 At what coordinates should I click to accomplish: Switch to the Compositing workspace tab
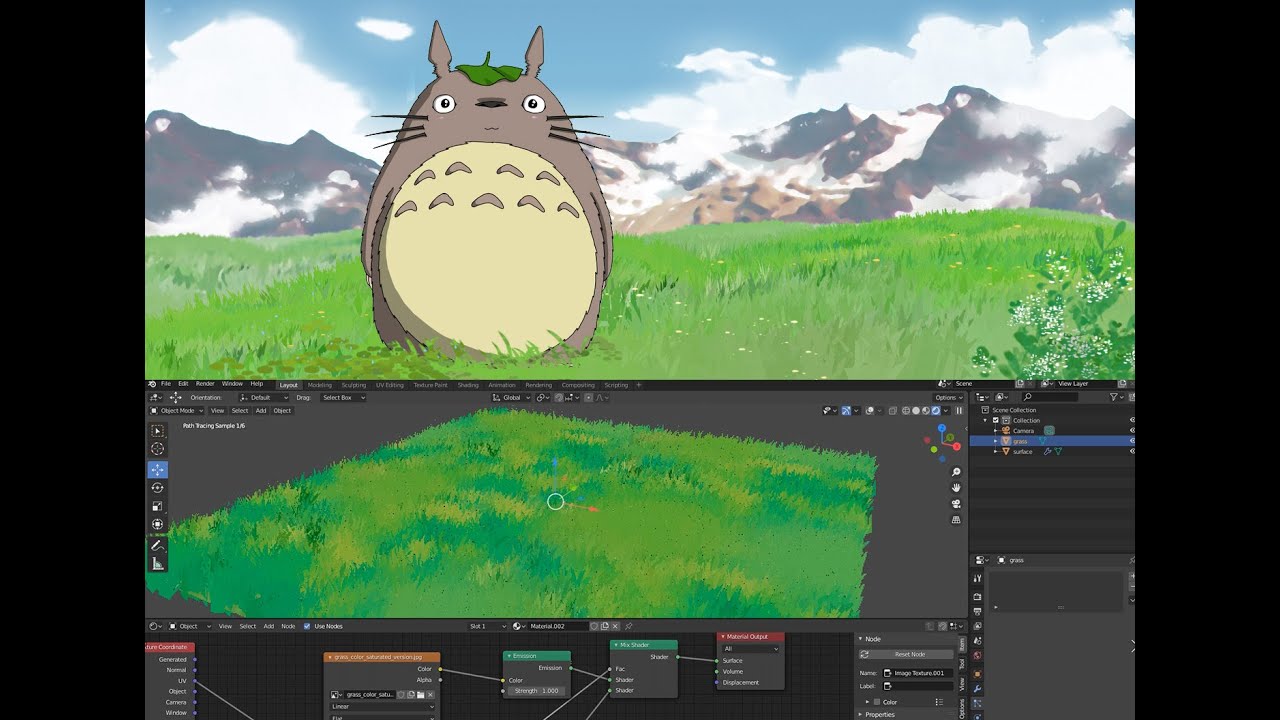click(x=578, y=385)
